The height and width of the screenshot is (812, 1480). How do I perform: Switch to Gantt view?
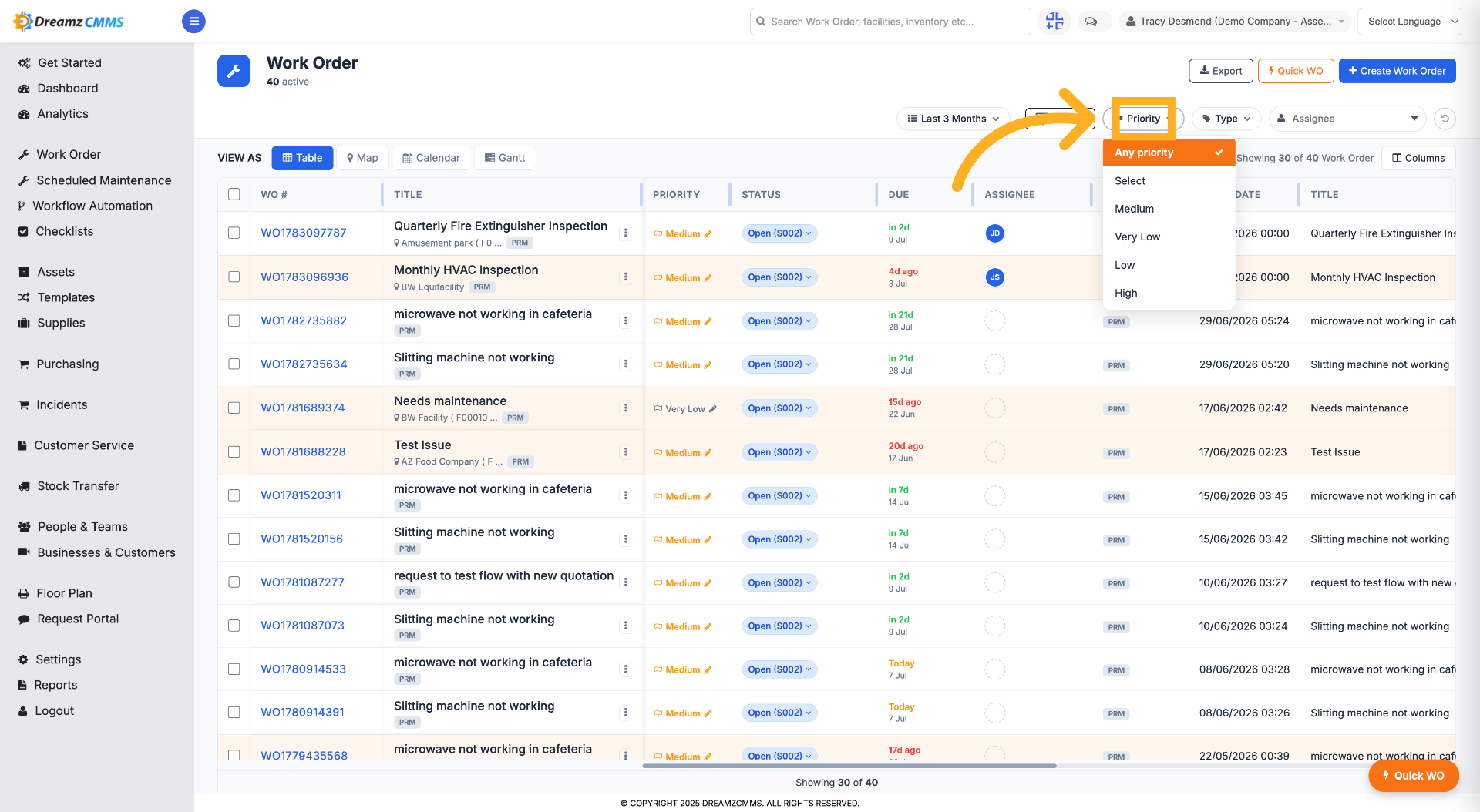pos(505,158)
